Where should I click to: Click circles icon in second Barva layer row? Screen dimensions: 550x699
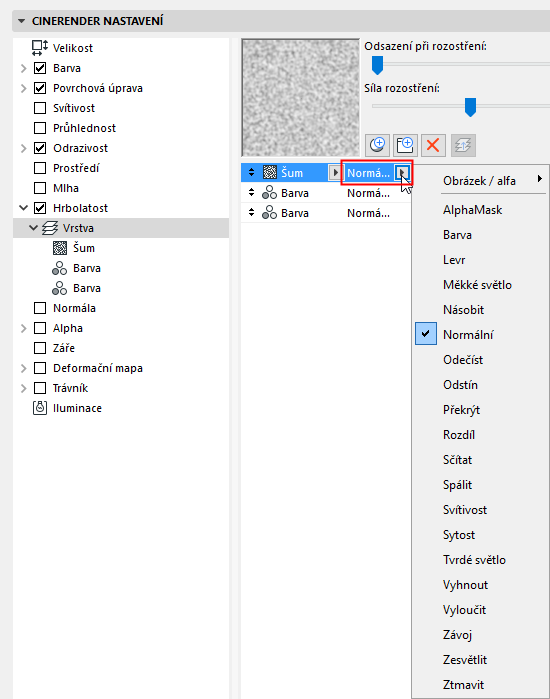(269, 213)
